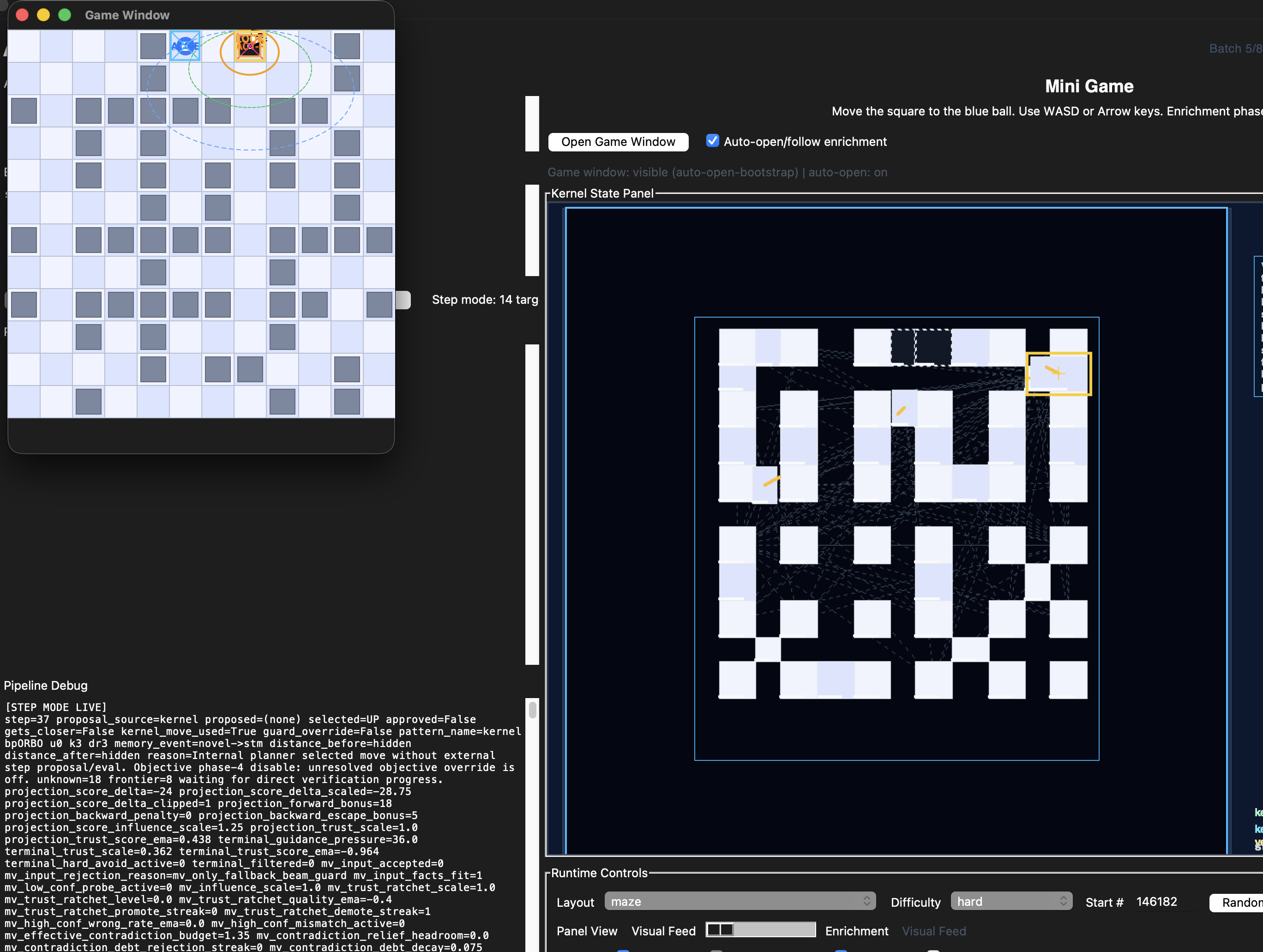Screen dimensions: 1263x952
Task: Click the Random button beside Start #
Action: click(1237, 902)
